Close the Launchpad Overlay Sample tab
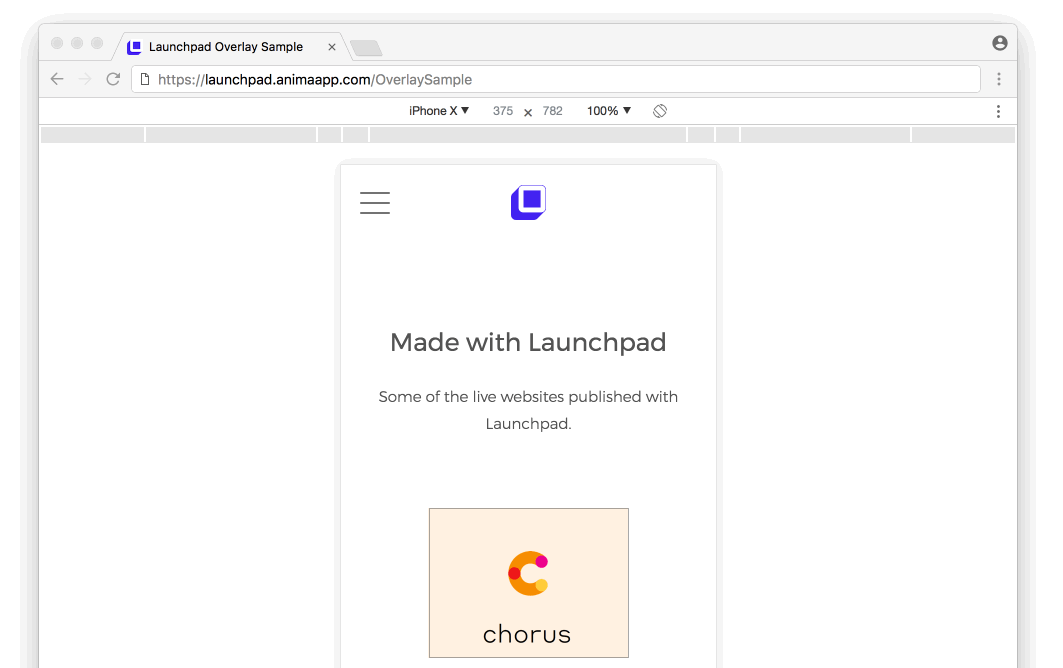Screen dimensions: 1063x668 point(332,47)
